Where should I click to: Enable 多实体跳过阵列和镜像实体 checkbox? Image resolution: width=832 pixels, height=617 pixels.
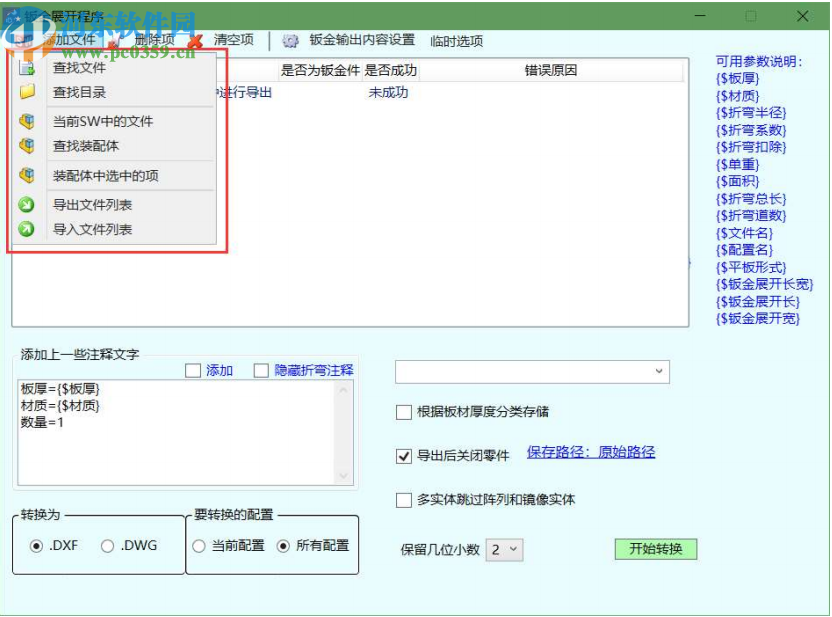point(404,500)
